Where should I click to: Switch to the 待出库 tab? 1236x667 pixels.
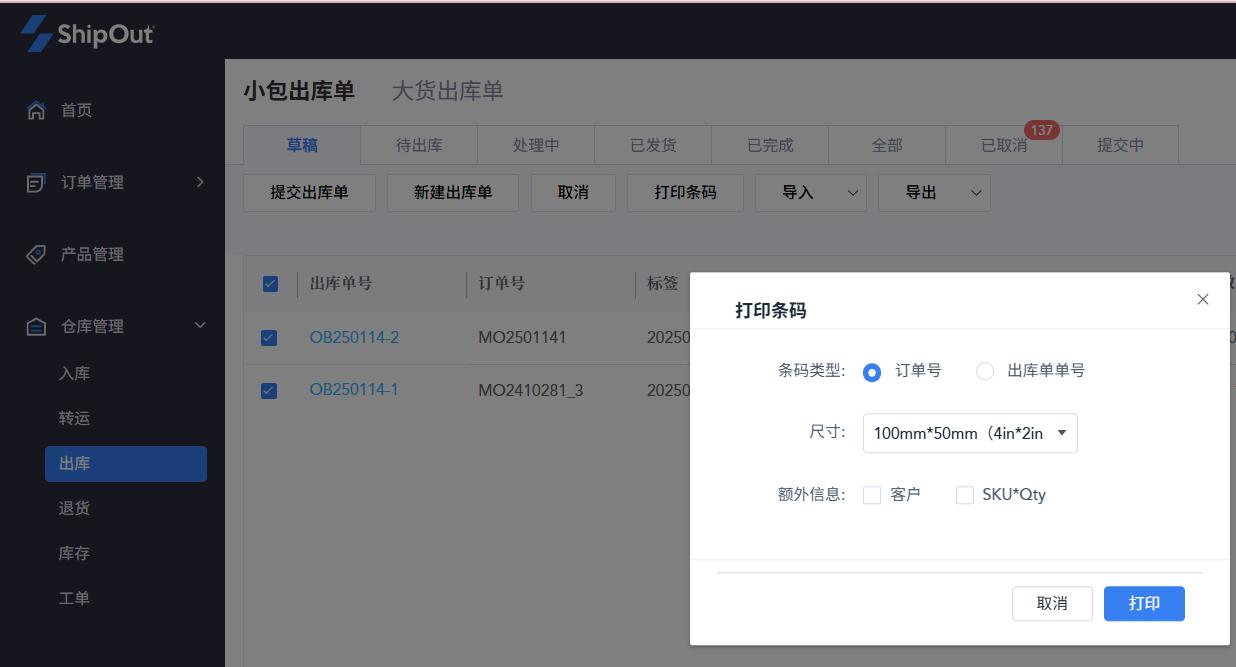coord(419,145)
